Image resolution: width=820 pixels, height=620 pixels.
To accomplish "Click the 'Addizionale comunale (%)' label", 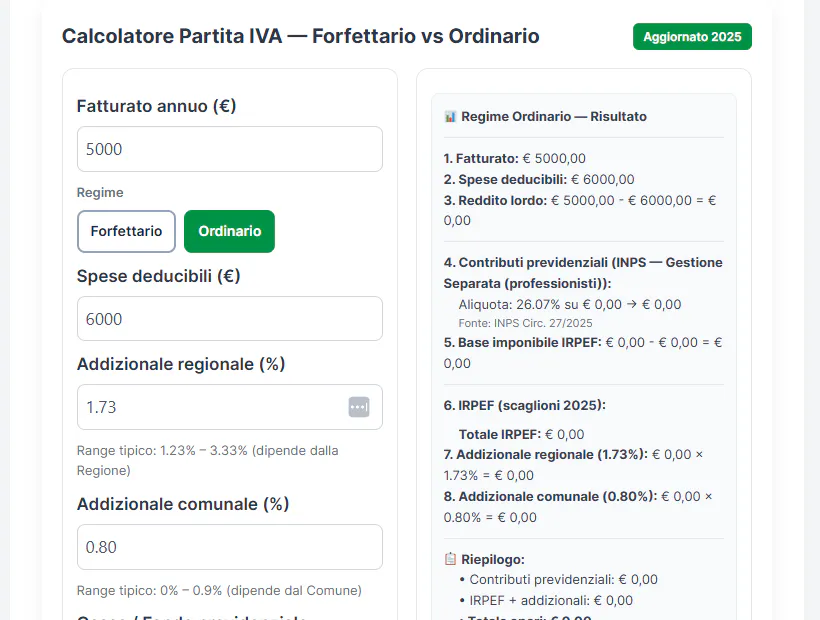I will (183, 504).
